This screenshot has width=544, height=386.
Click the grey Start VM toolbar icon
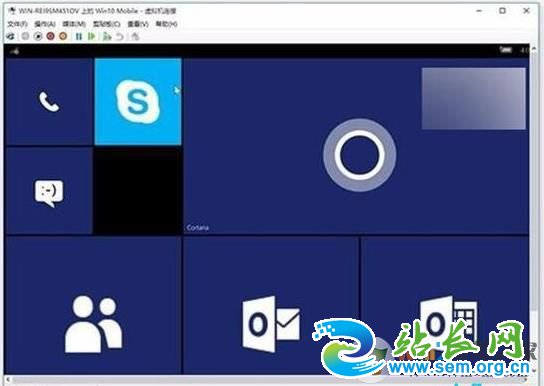click(x=25, y=36)
